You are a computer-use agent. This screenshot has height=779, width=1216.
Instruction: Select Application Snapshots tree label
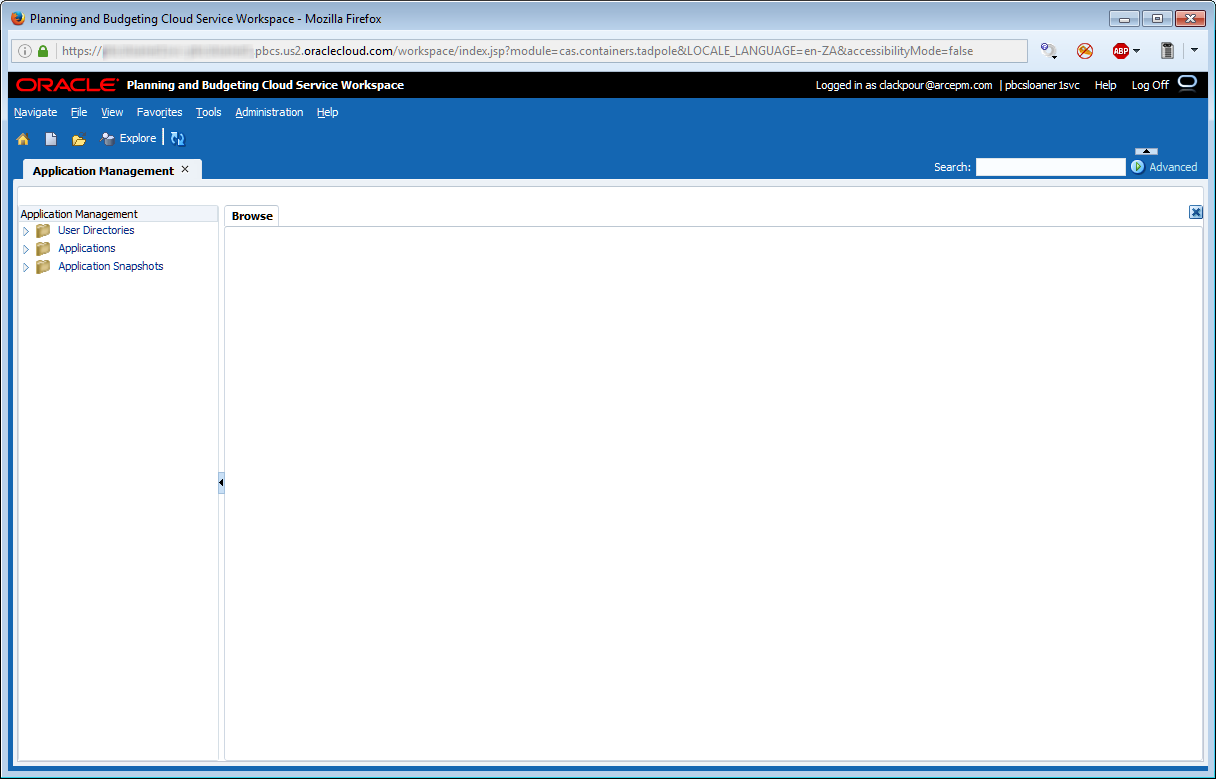pyautogui.click(x=111, y=267)
